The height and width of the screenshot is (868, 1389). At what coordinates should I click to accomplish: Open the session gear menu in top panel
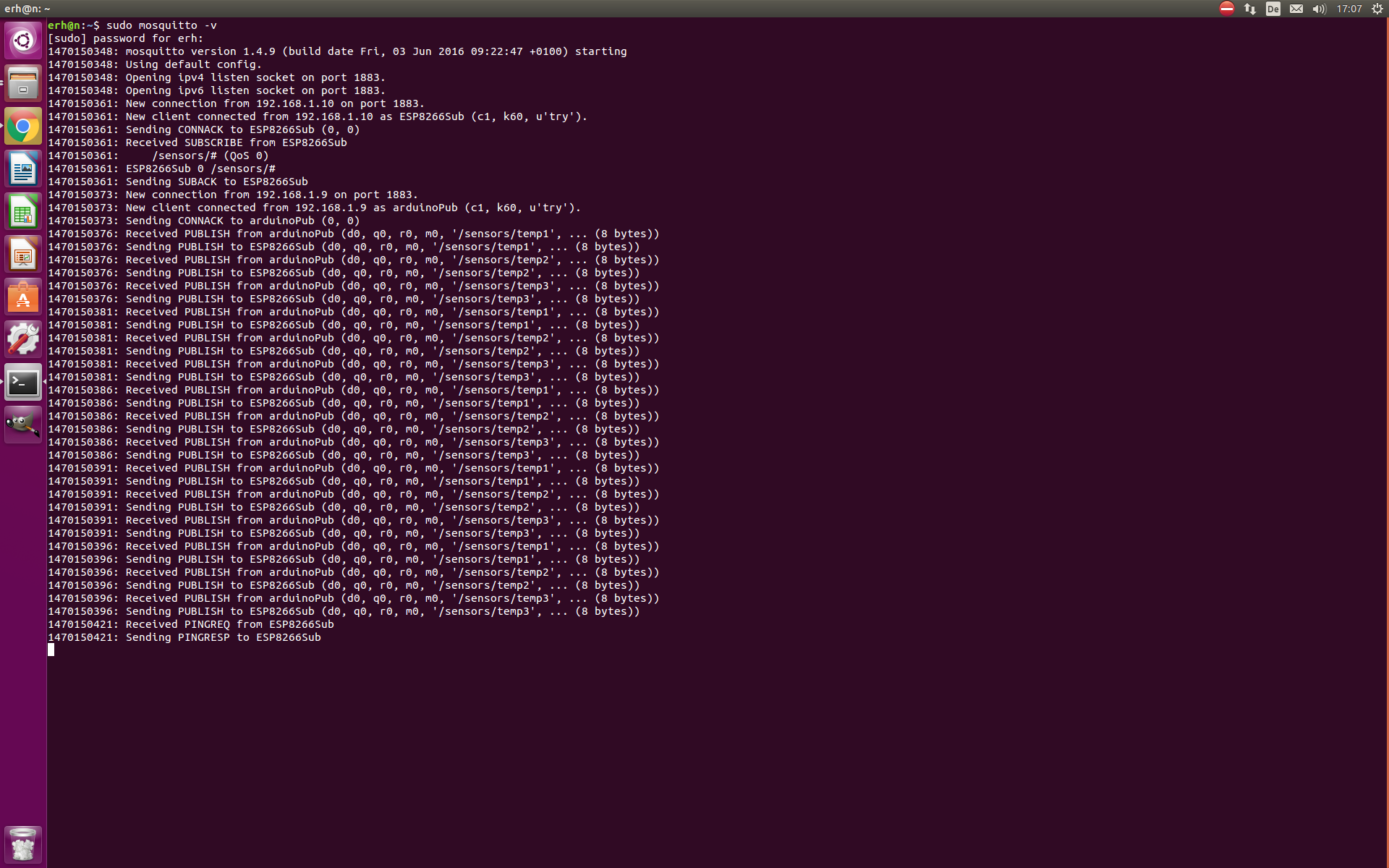pyautogui.click(x=1377, y=9)
